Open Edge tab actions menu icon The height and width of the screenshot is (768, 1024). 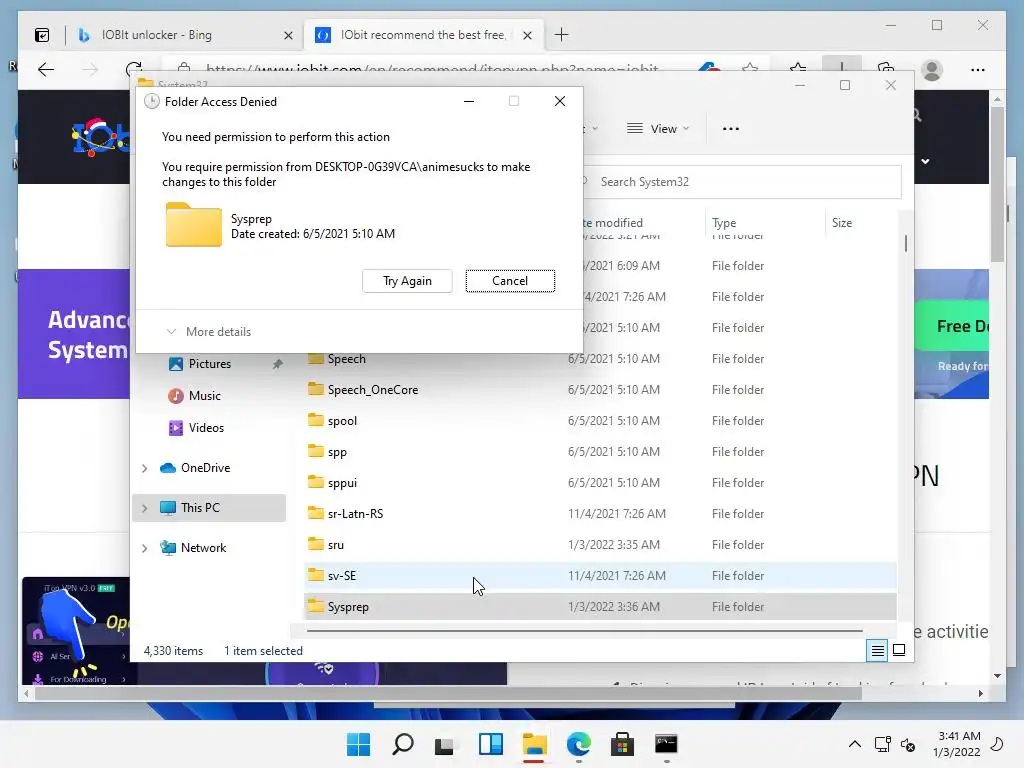pyautogui.click(x=42, y=35)
